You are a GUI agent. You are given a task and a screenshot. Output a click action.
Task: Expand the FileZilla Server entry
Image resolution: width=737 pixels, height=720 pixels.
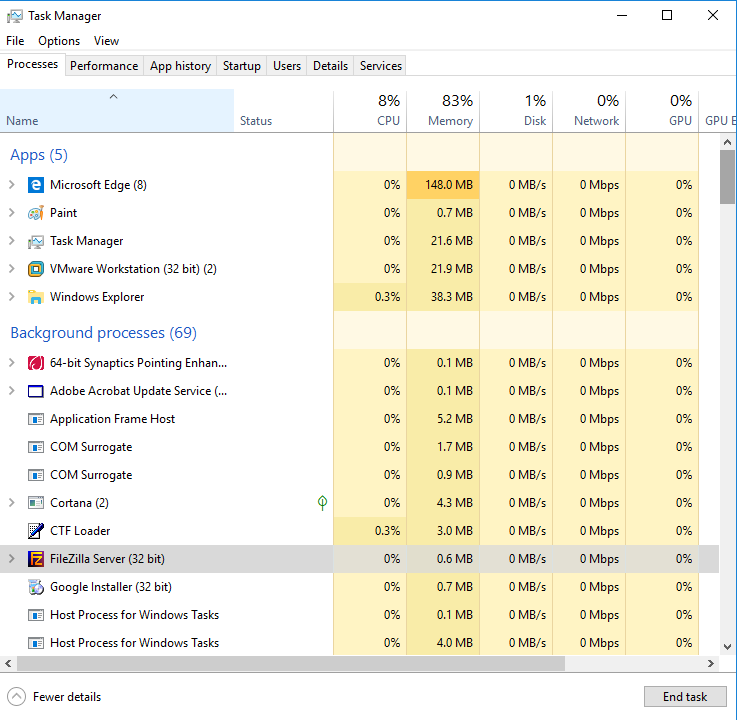pos(12,559)
